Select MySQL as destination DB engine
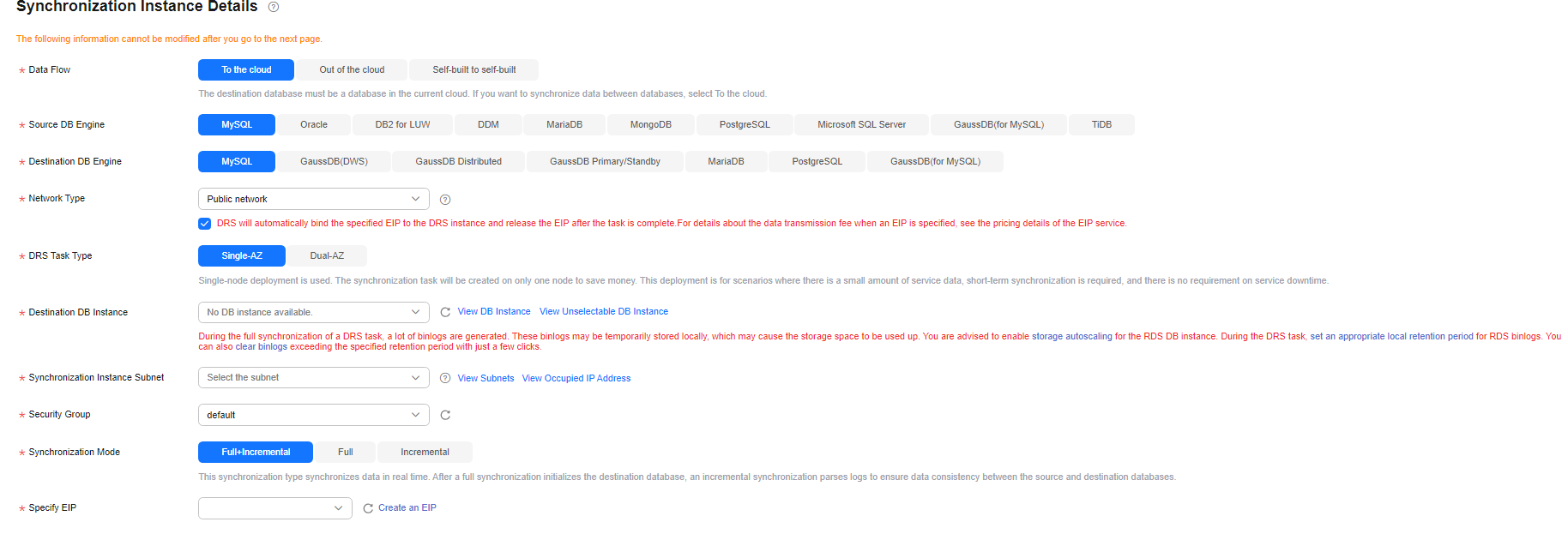Viewport: 1568px width, 534px height. coord(237,161)
